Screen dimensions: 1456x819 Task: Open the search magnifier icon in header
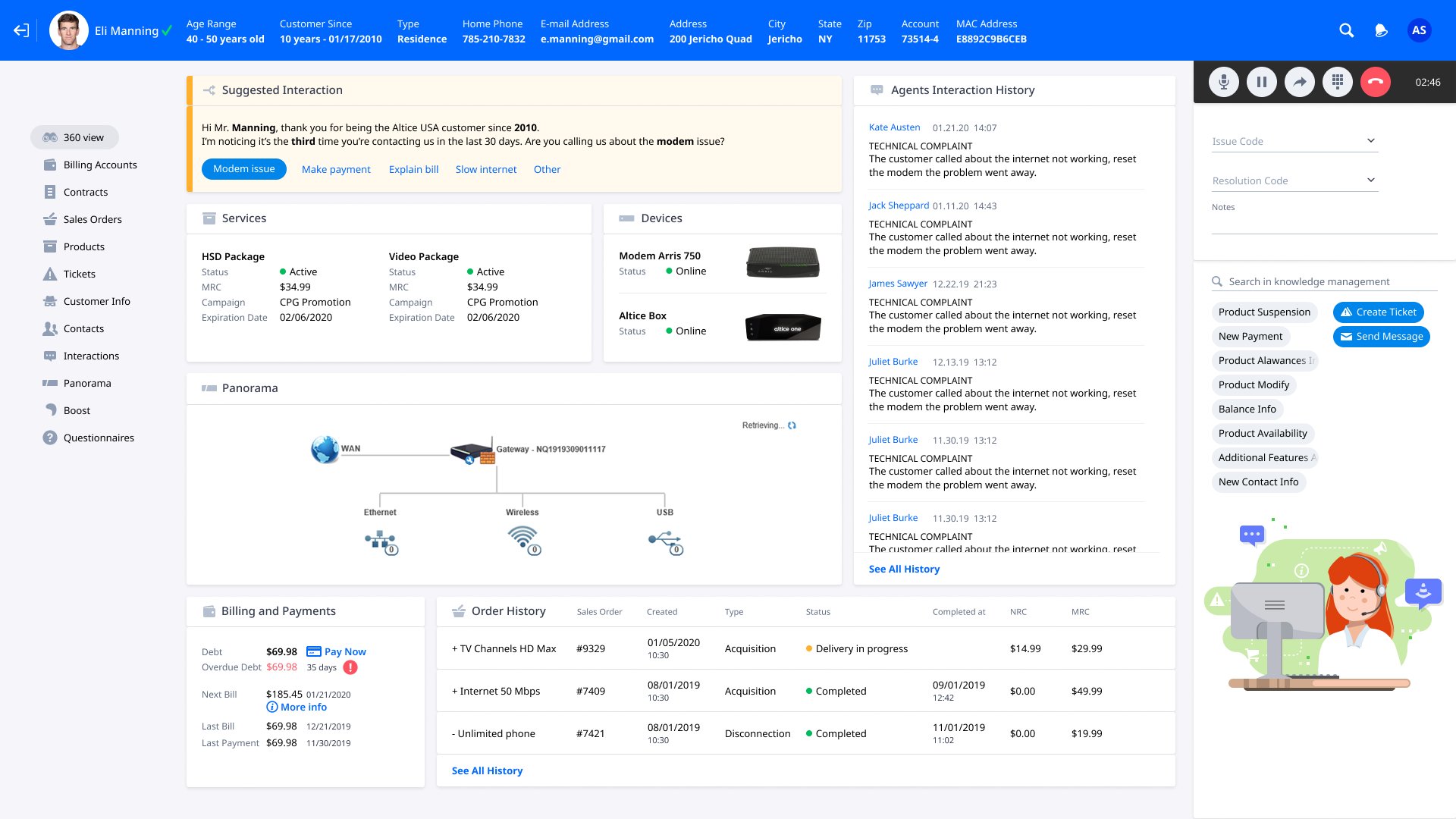(x=1346, y=30)
